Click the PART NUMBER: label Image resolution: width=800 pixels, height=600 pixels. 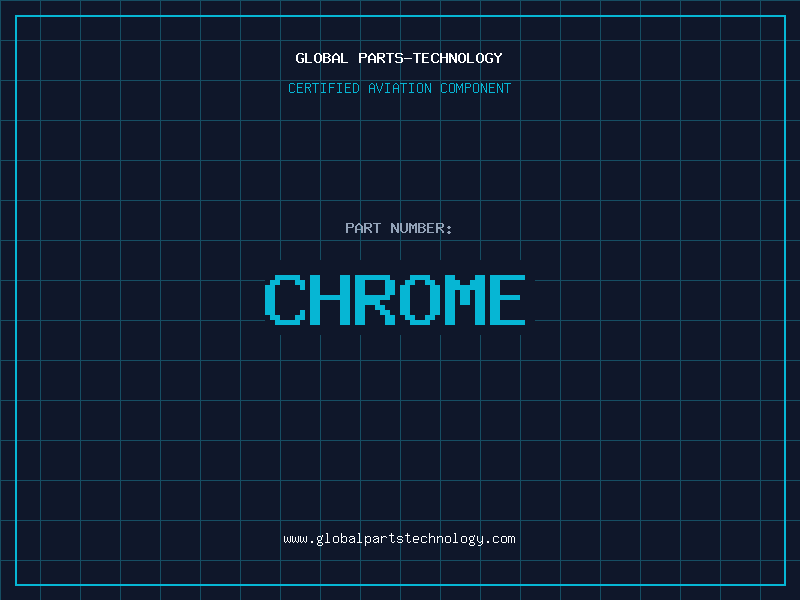[x=399, y=228]
